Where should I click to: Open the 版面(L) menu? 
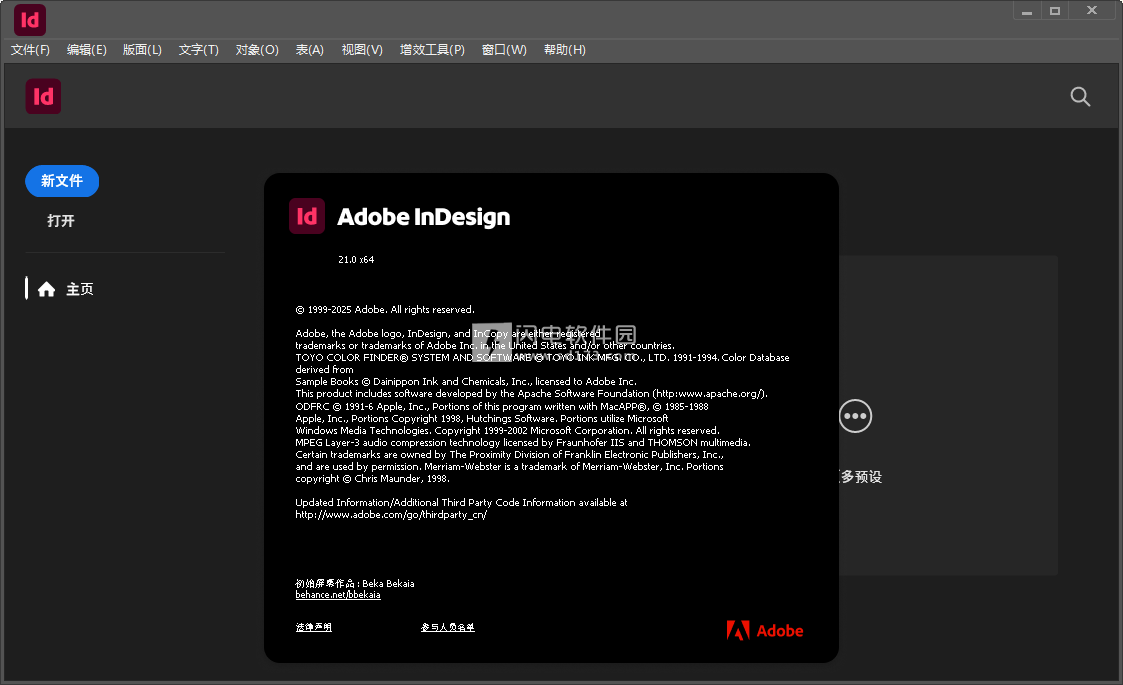[142, 50]
